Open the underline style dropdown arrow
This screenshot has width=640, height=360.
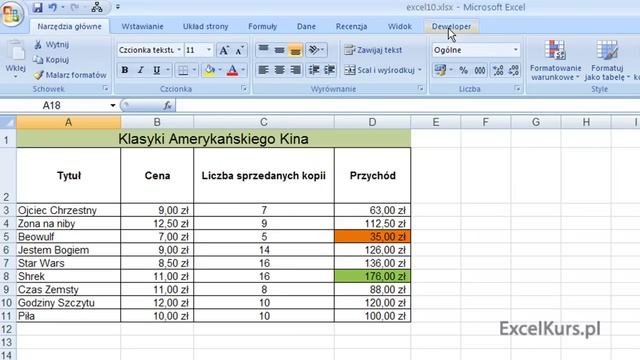(168, 70)
